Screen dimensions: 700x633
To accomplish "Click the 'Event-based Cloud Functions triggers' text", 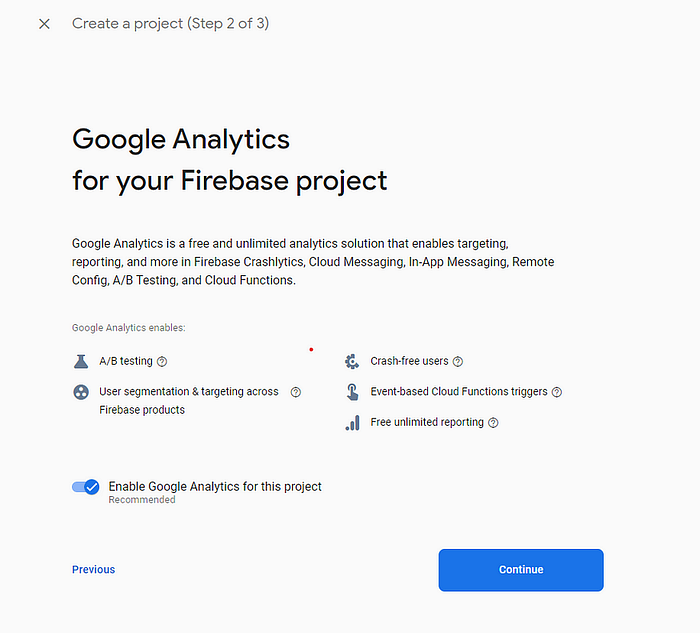I will (459, 392).
